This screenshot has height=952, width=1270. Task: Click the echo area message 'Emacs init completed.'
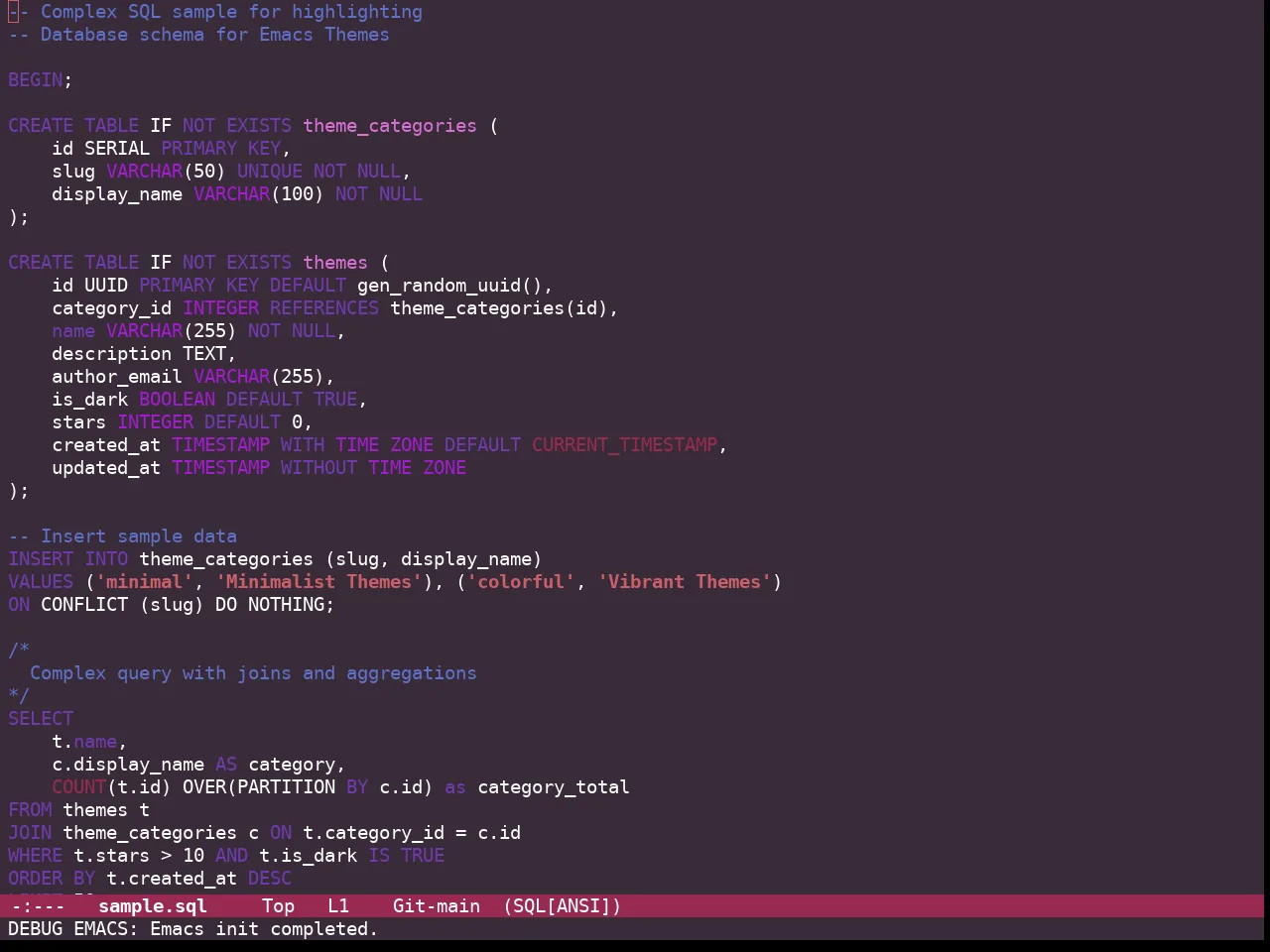[264, 928]
